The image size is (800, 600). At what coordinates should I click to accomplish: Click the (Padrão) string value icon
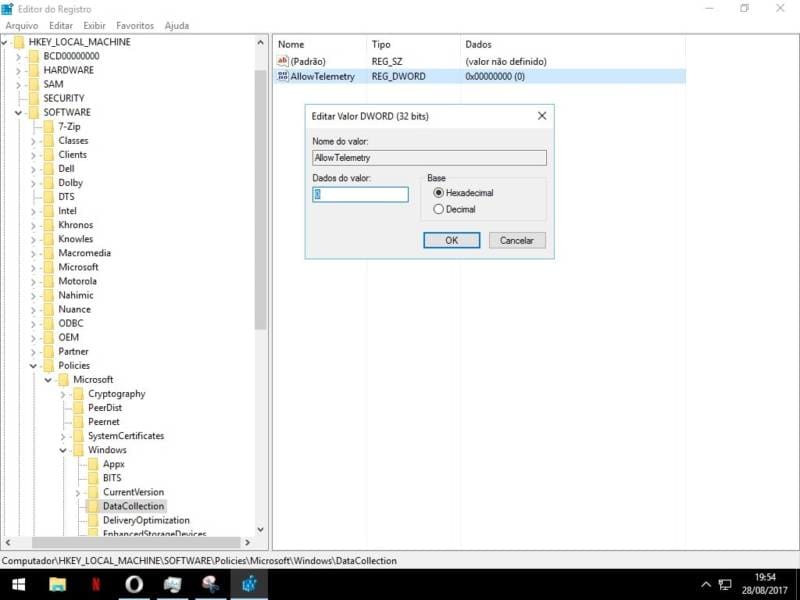(283, 61)
